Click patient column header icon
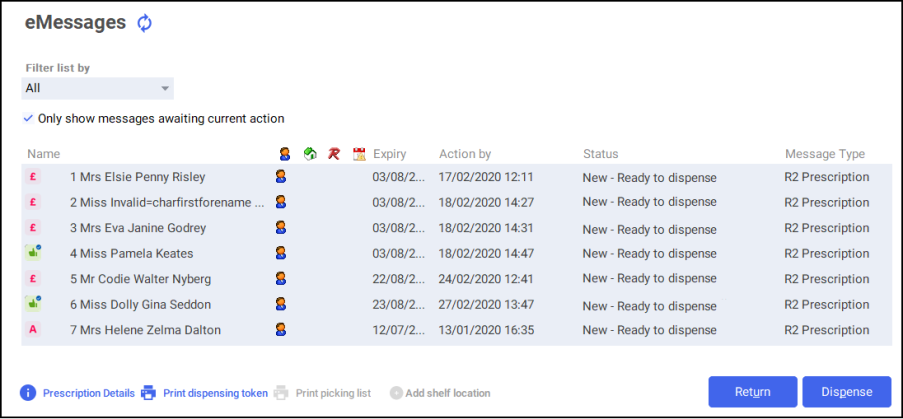 [285, 154]
